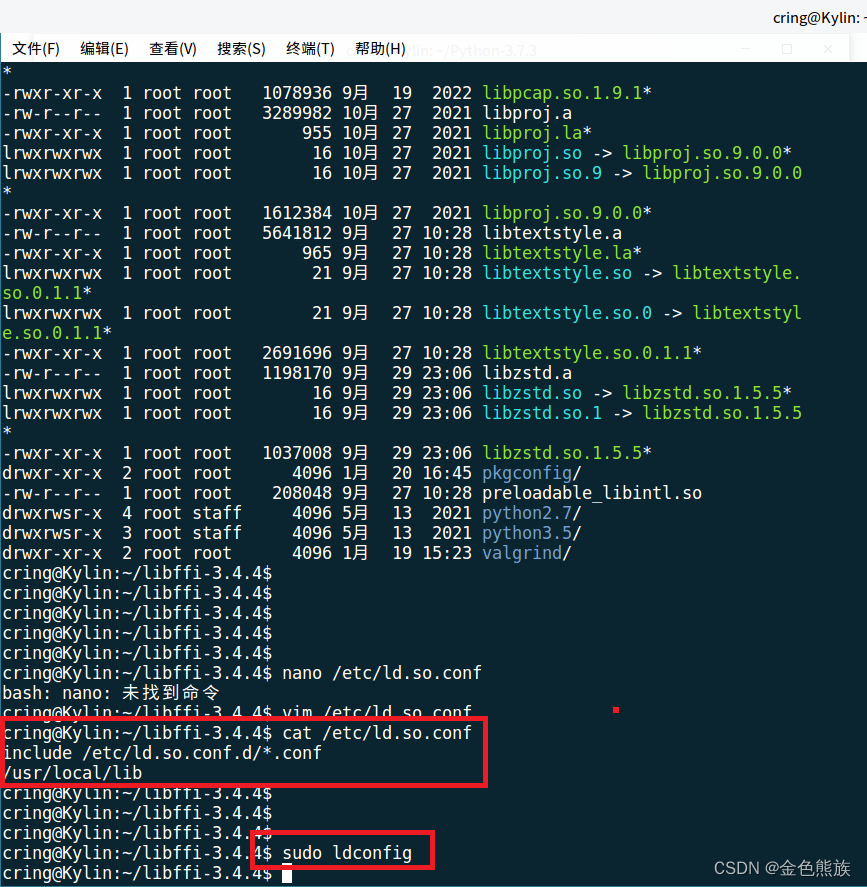Click the faded maximize button in the title bar
This screenshot has height=887, width=867.
[787, 49]
